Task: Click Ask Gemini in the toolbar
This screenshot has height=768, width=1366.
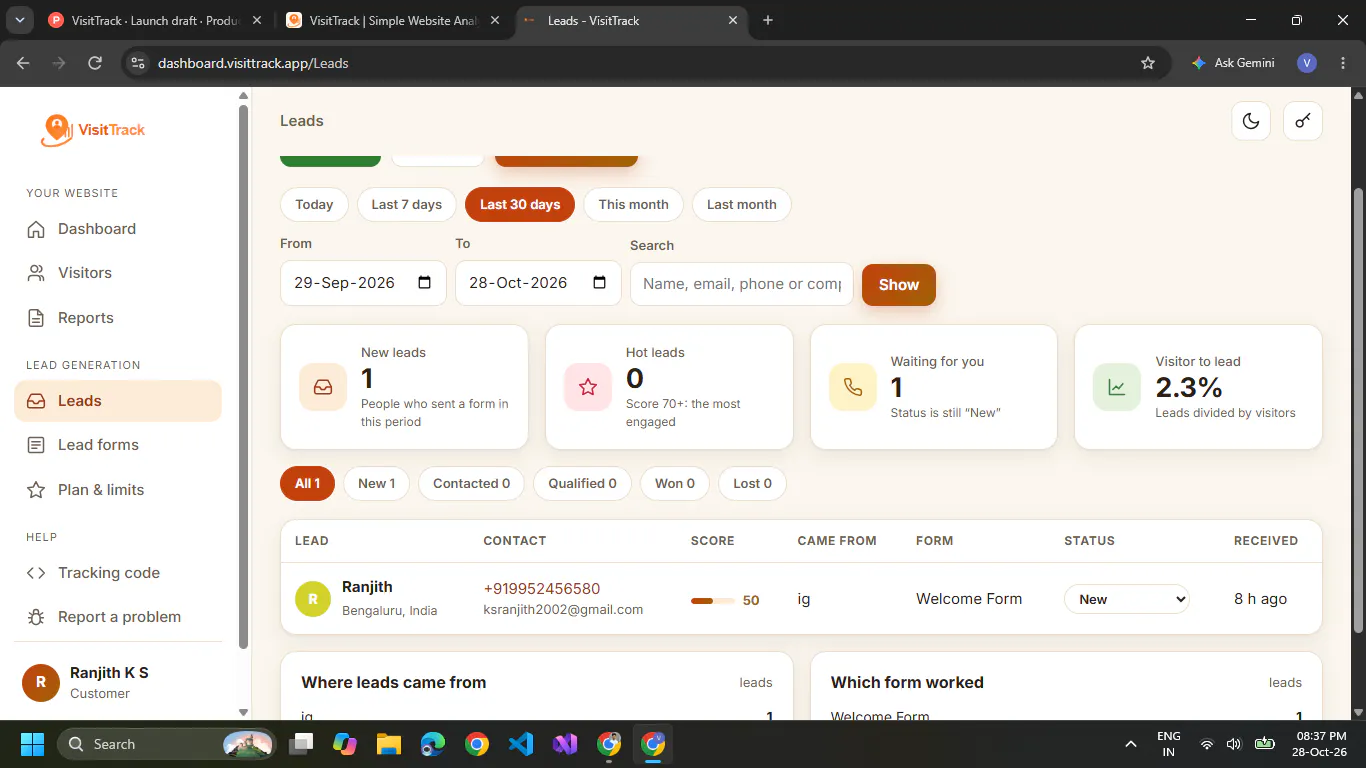Action: [x=1233, y=63]
